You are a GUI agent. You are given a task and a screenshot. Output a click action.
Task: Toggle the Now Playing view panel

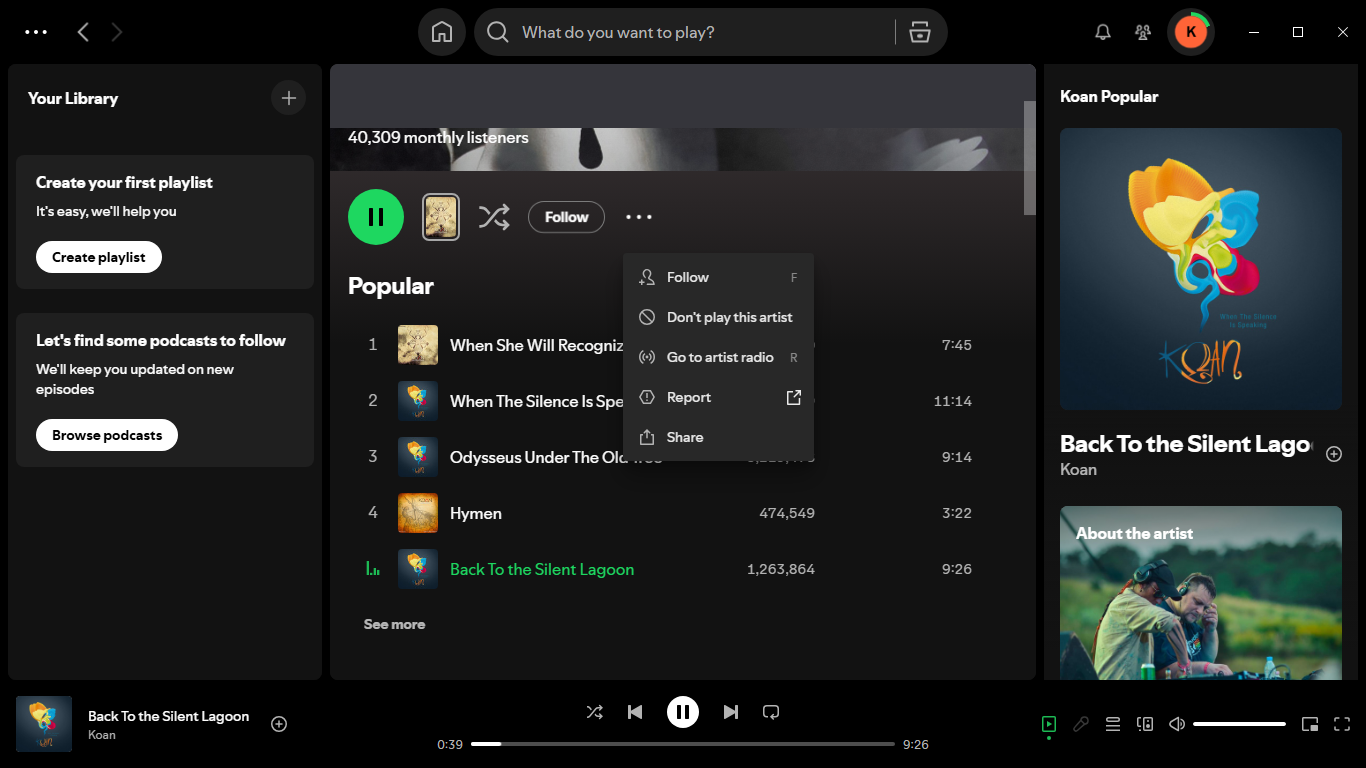click(1048, 724)
